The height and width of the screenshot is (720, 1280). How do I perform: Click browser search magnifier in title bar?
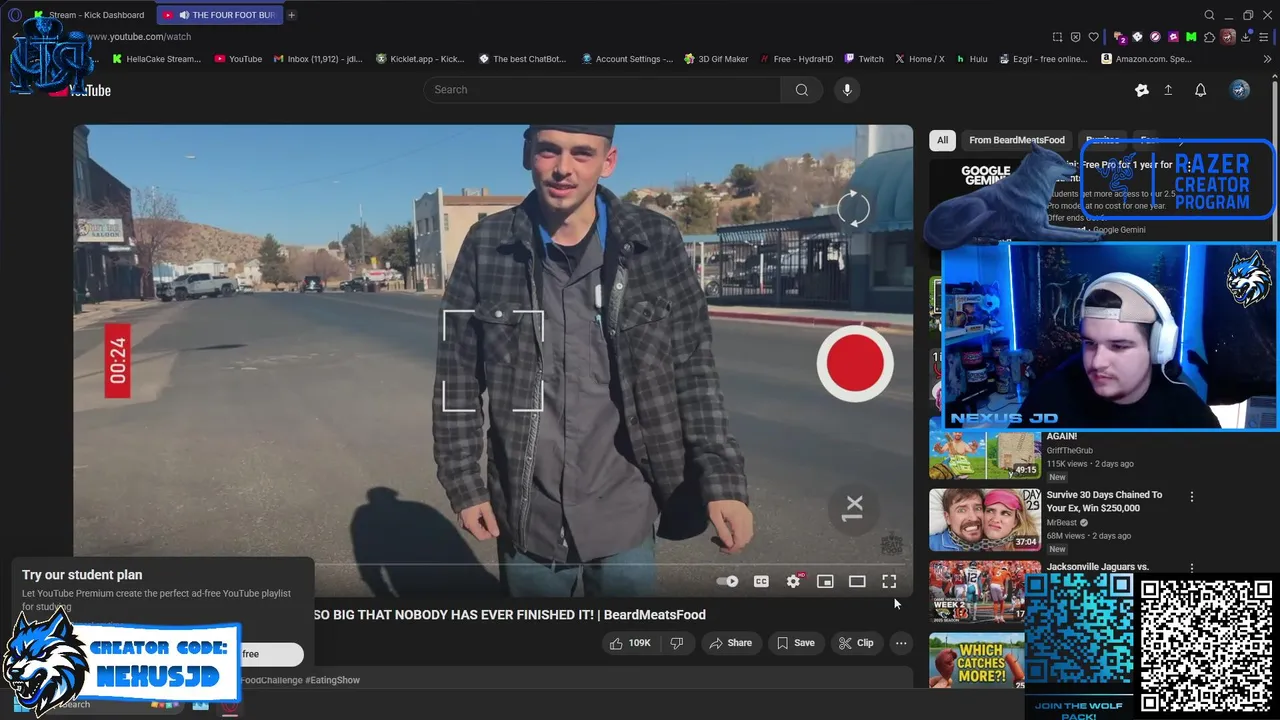tap(1209, 15)
